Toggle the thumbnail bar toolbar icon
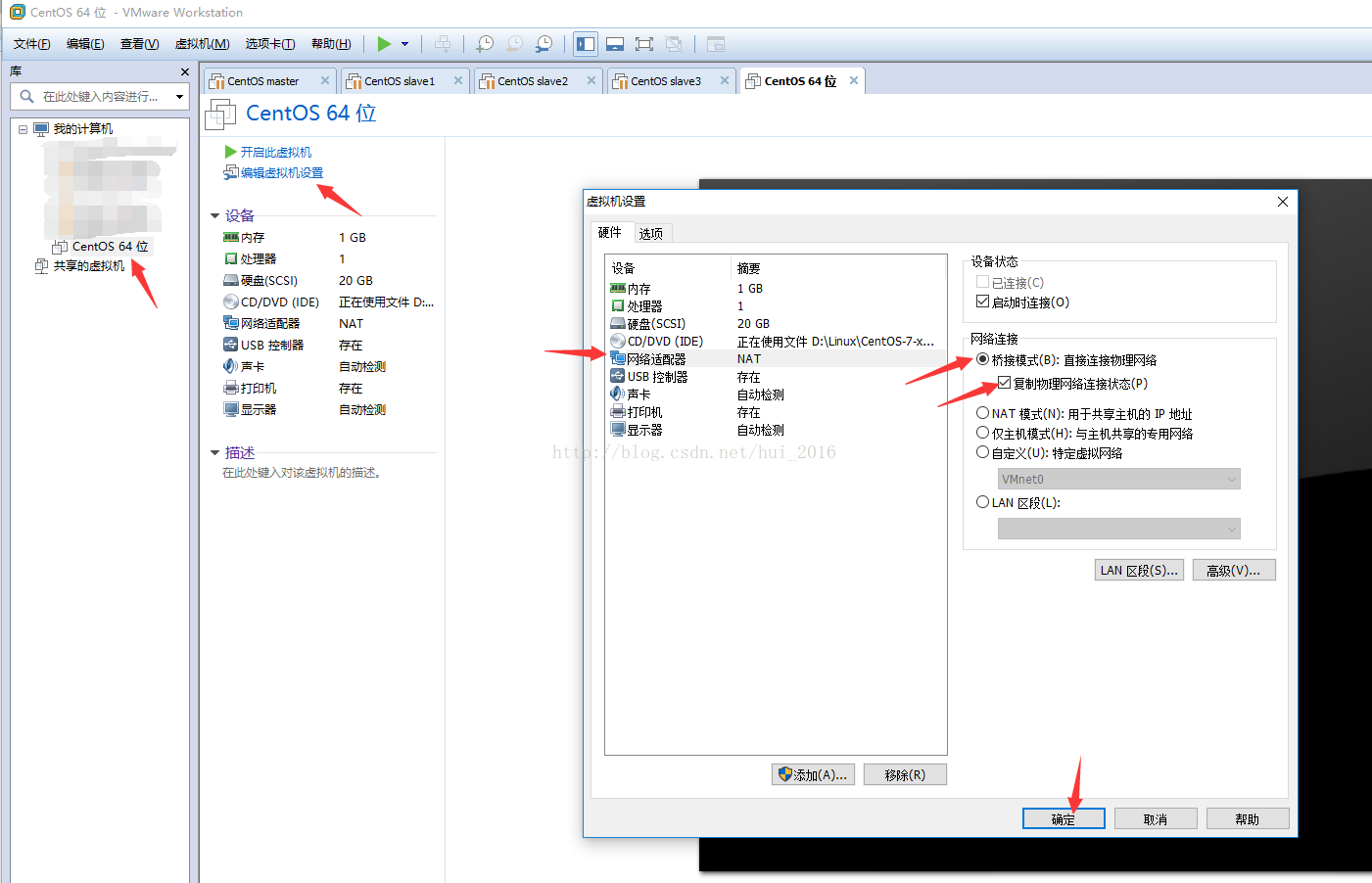 [615, 44]
